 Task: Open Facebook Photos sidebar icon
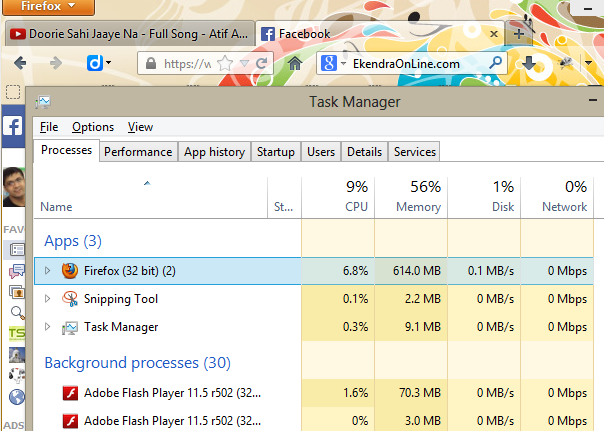pyautogui.click(x=17, y=292)
